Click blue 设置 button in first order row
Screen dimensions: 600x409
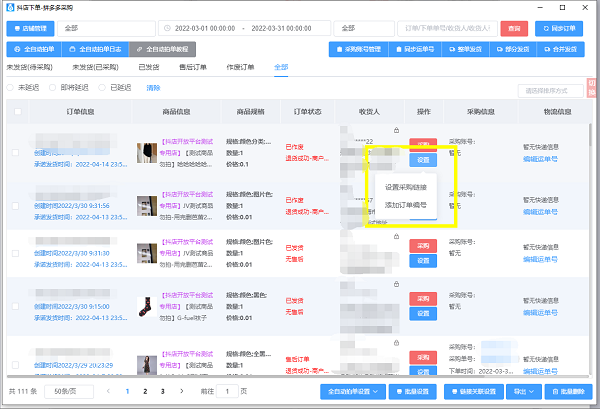pos(423,160)
